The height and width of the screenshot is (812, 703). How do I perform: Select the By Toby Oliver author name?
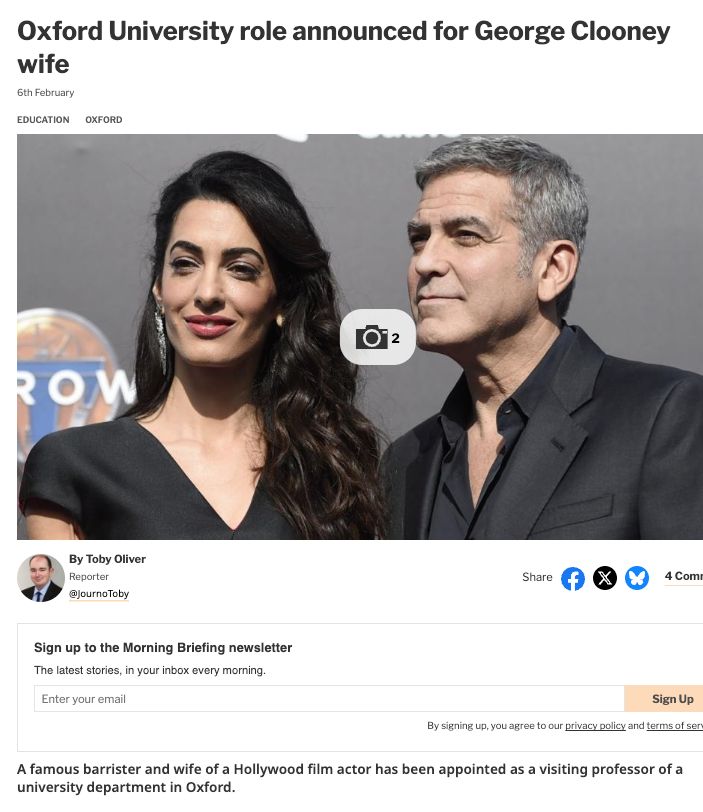coord(107,559)
